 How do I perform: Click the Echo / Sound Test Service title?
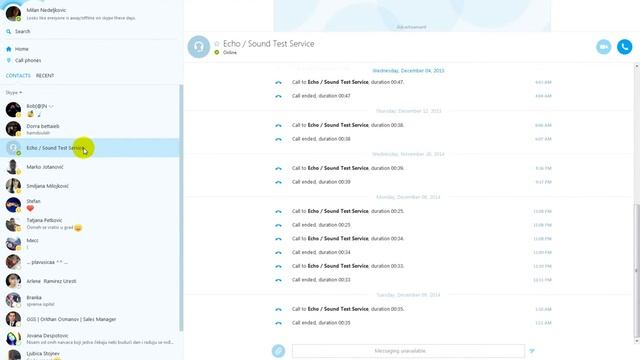coord(269,44)
